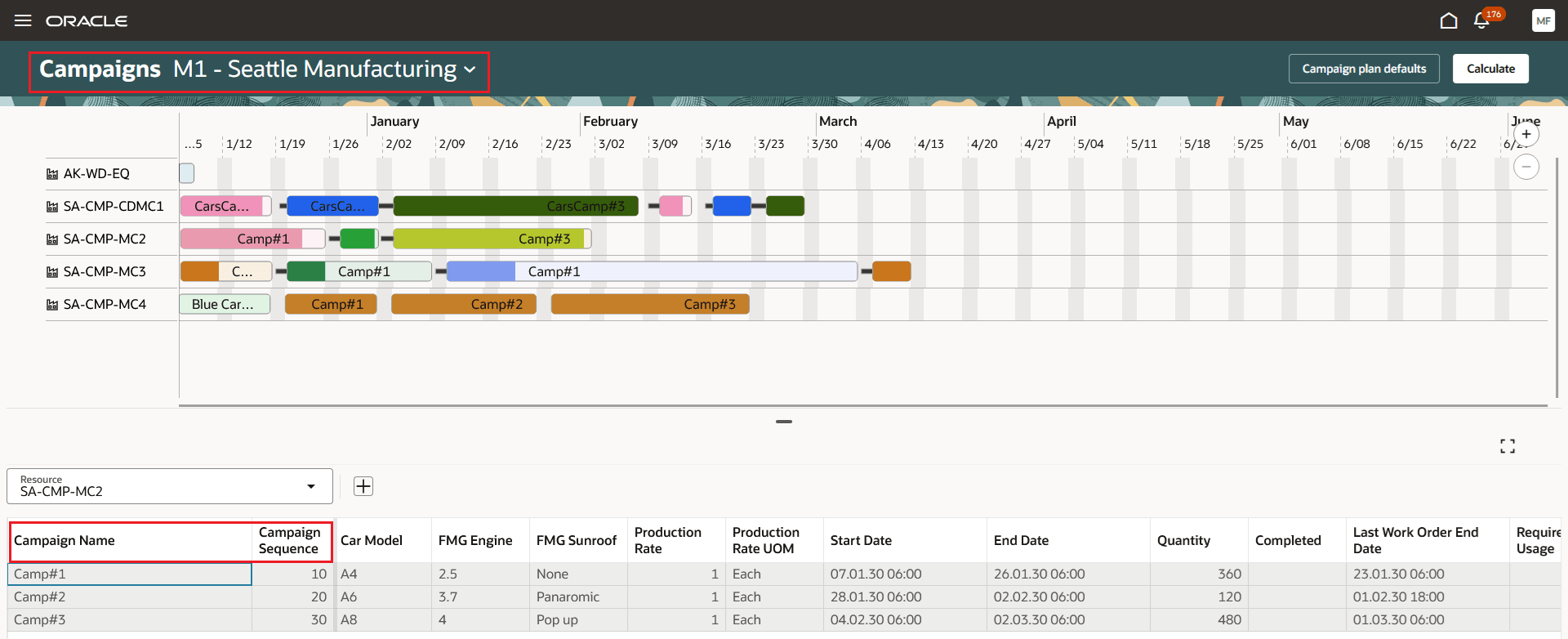Screen dimensions: 1568x639
Task: Select SA-CMP-CDMC1 resource row label
Action: [114, 207]
